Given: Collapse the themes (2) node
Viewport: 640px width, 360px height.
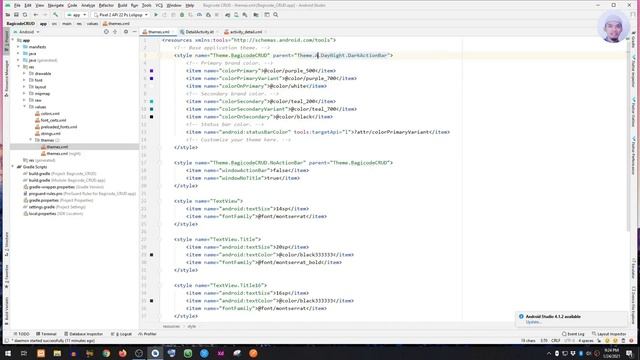Looking at the screenshot, I should pyautogui.click(x=31, y=140).
